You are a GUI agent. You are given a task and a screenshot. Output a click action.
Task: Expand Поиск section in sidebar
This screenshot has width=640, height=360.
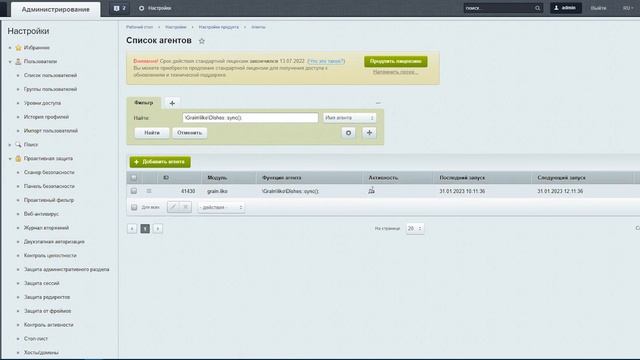10,145
